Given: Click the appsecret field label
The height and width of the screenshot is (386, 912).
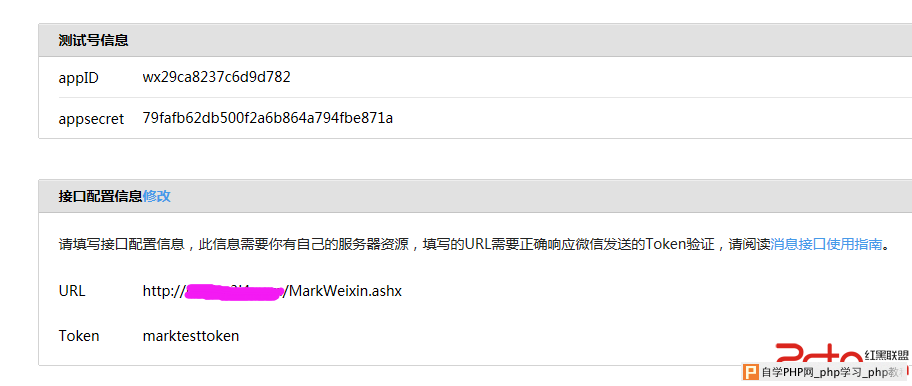Looking at the screenshot, I should 91,119.
